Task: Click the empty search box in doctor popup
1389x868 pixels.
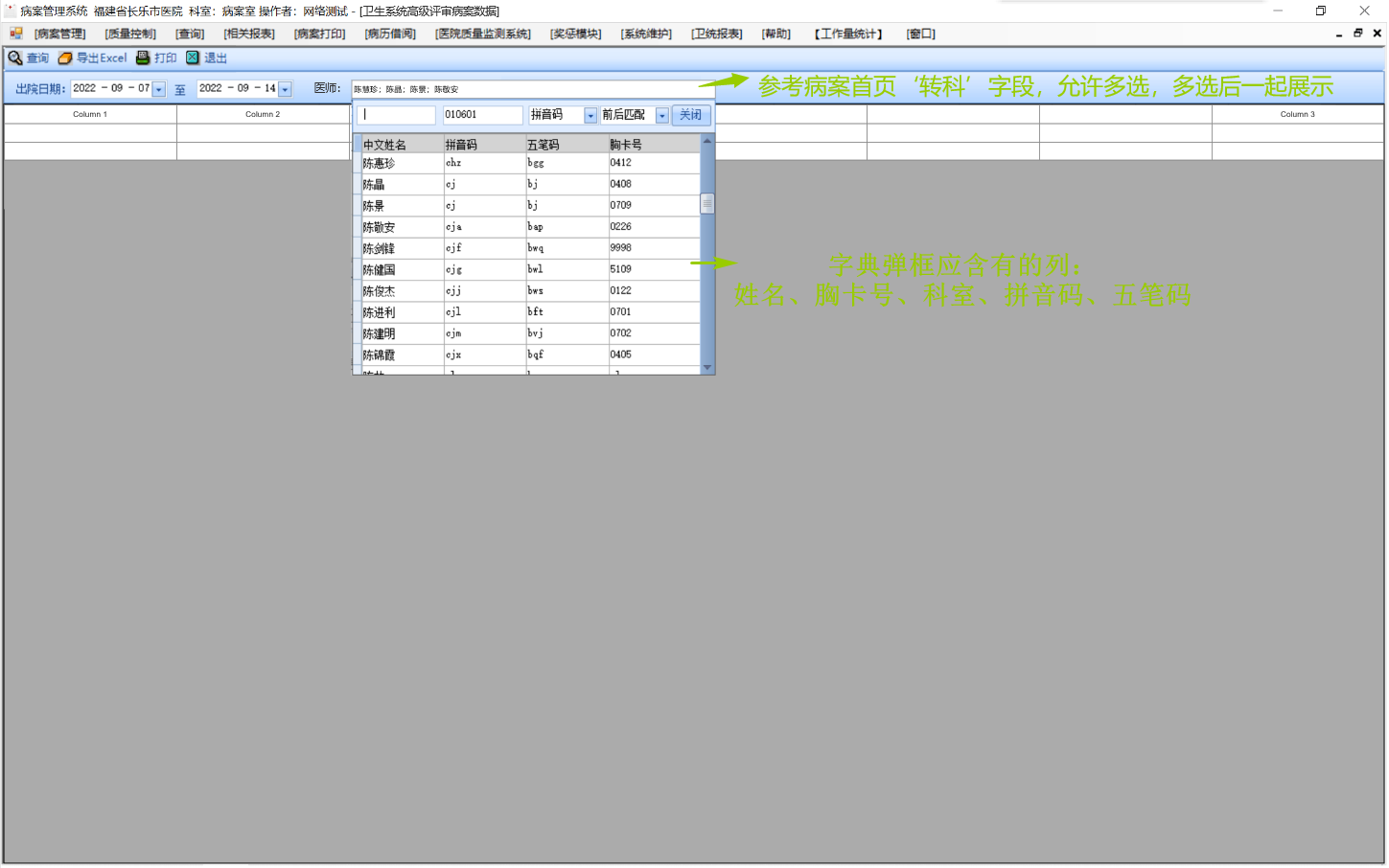Action: coord(396,115)
